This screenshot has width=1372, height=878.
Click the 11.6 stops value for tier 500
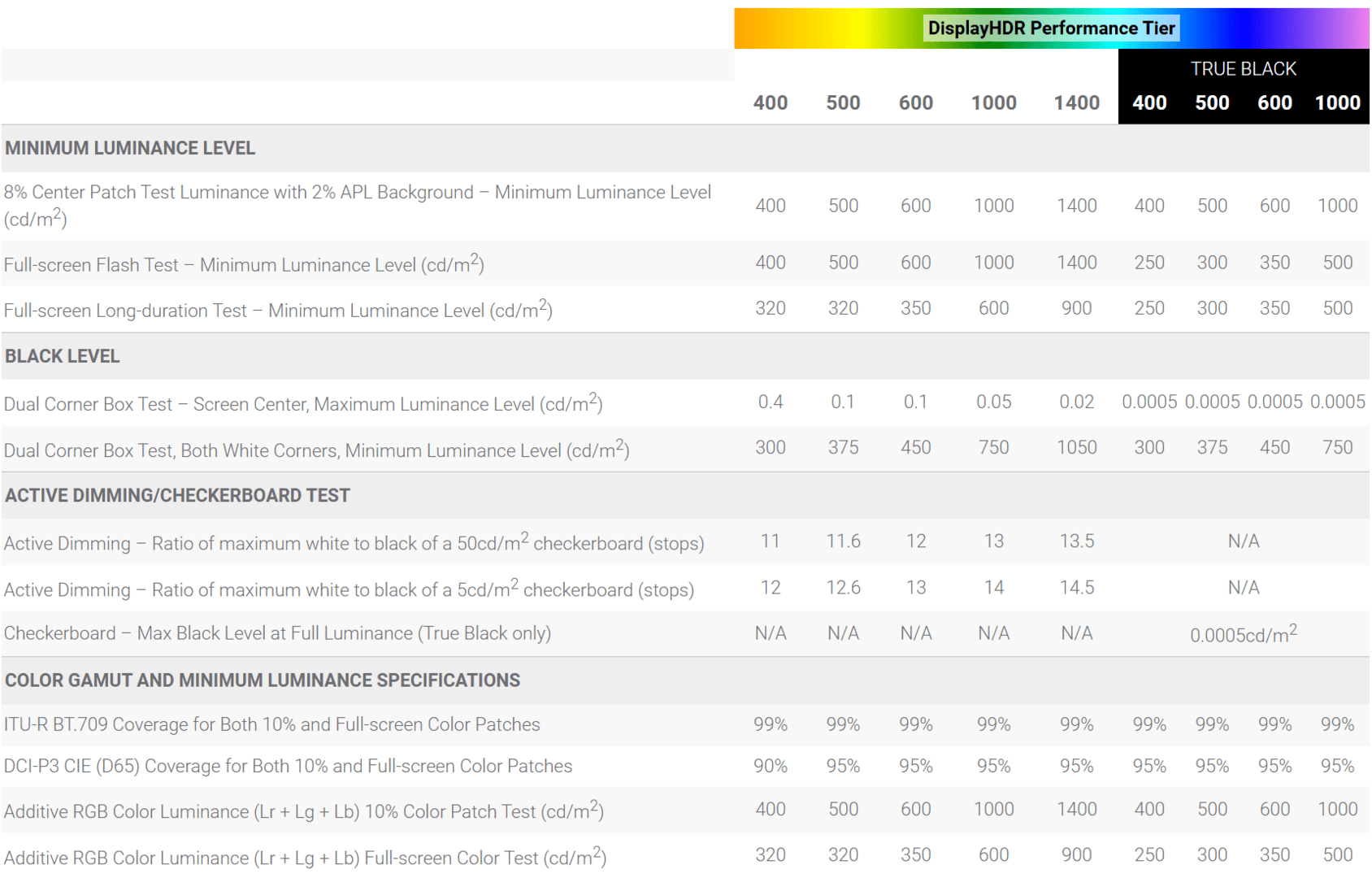tap(843, 541)
